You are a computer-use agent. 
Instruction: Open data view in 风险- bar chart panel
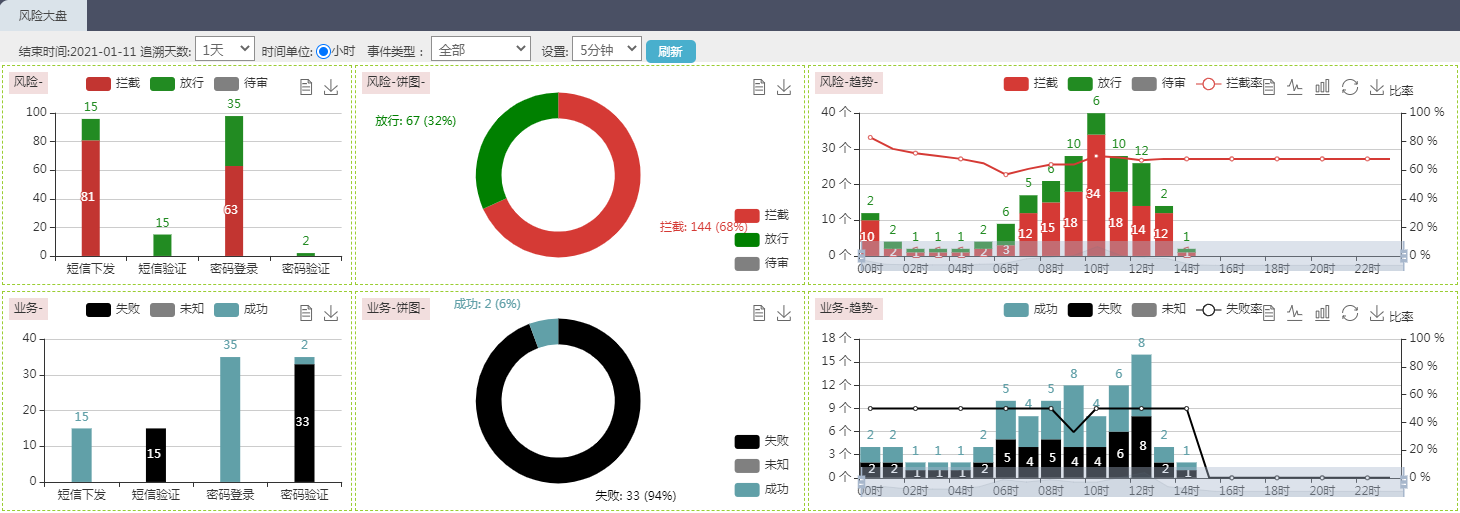(307, 88)
